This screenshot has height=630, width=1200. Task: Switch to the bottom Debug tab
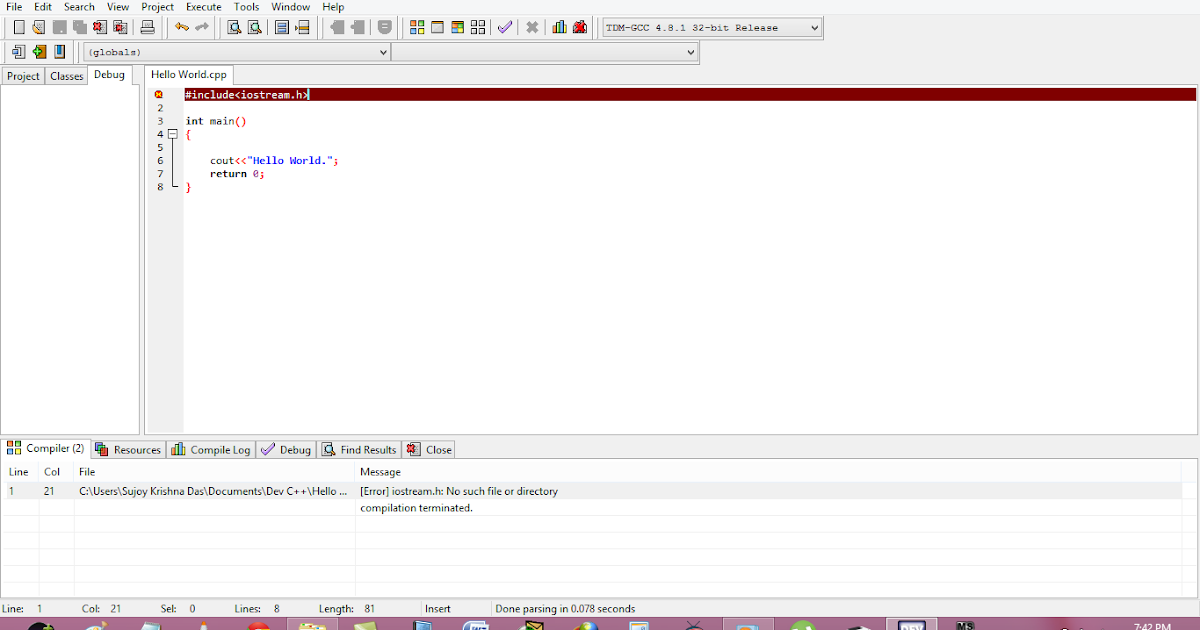point(286,450)
